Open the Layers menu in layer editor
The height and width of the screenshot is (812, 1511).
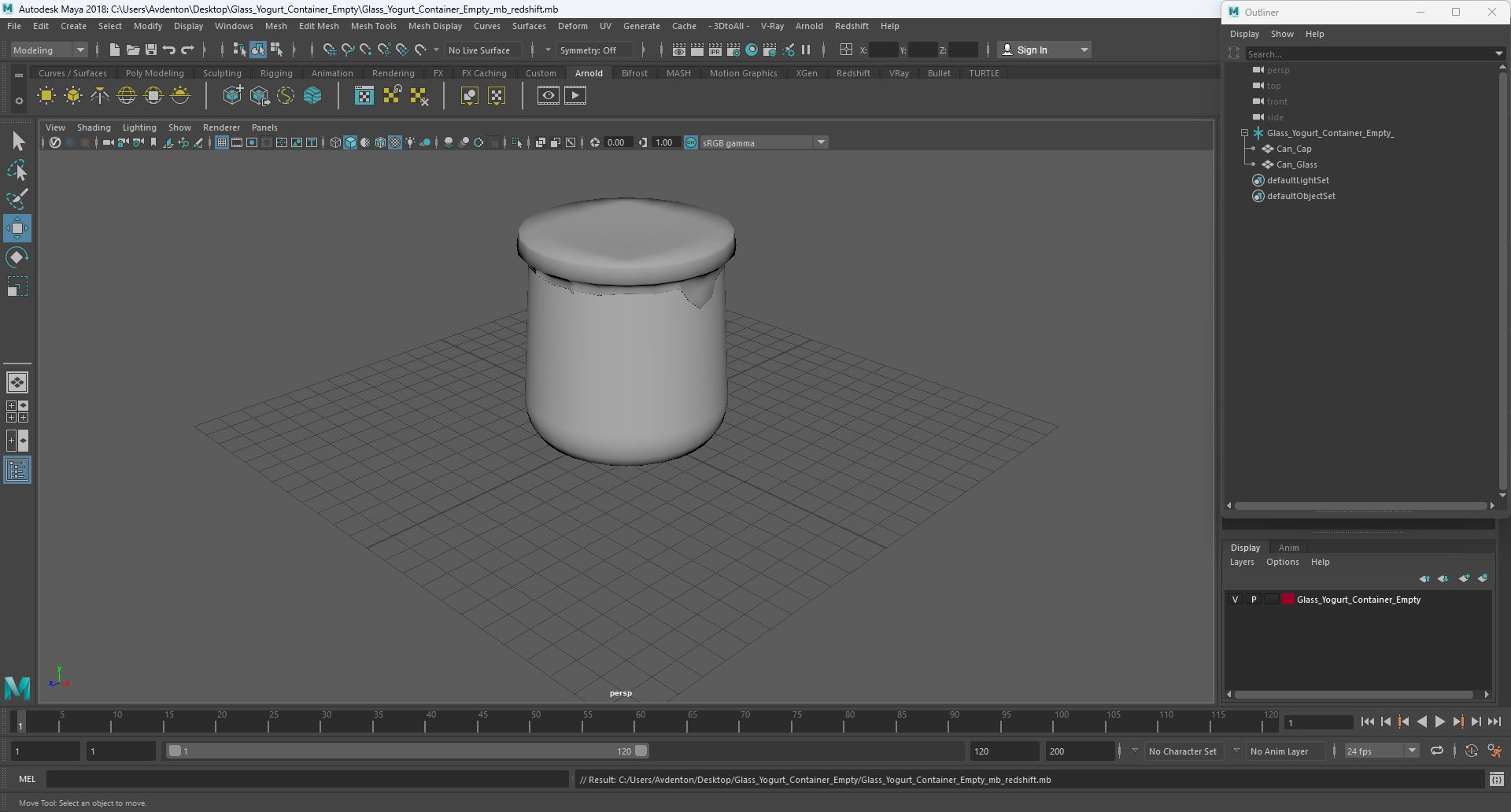1242,562
